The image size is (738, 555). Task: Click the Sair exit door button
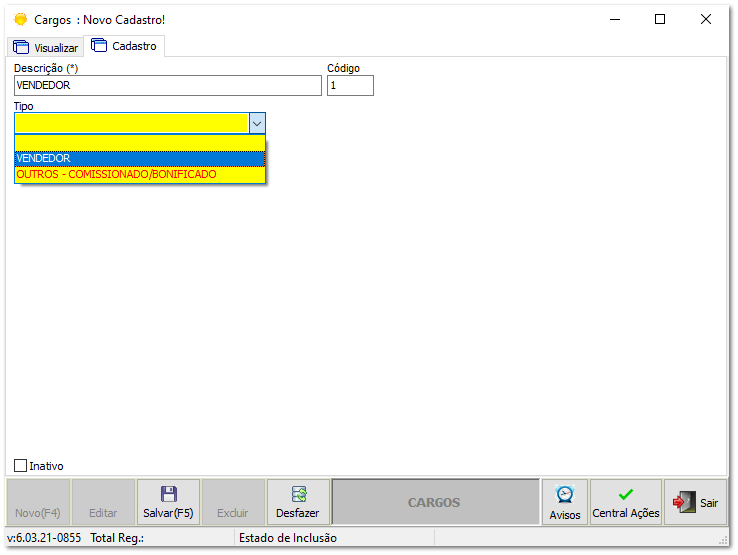click(x=696, y=502)
